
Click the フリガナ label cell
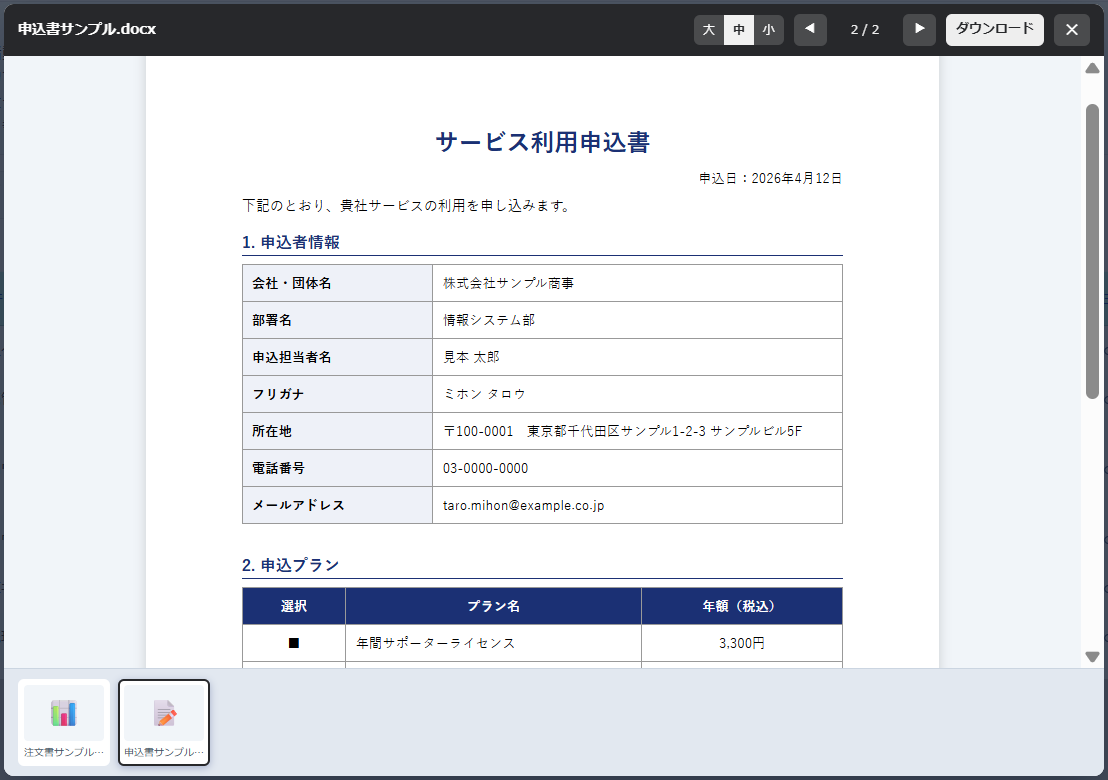click(x=337, y=394)
